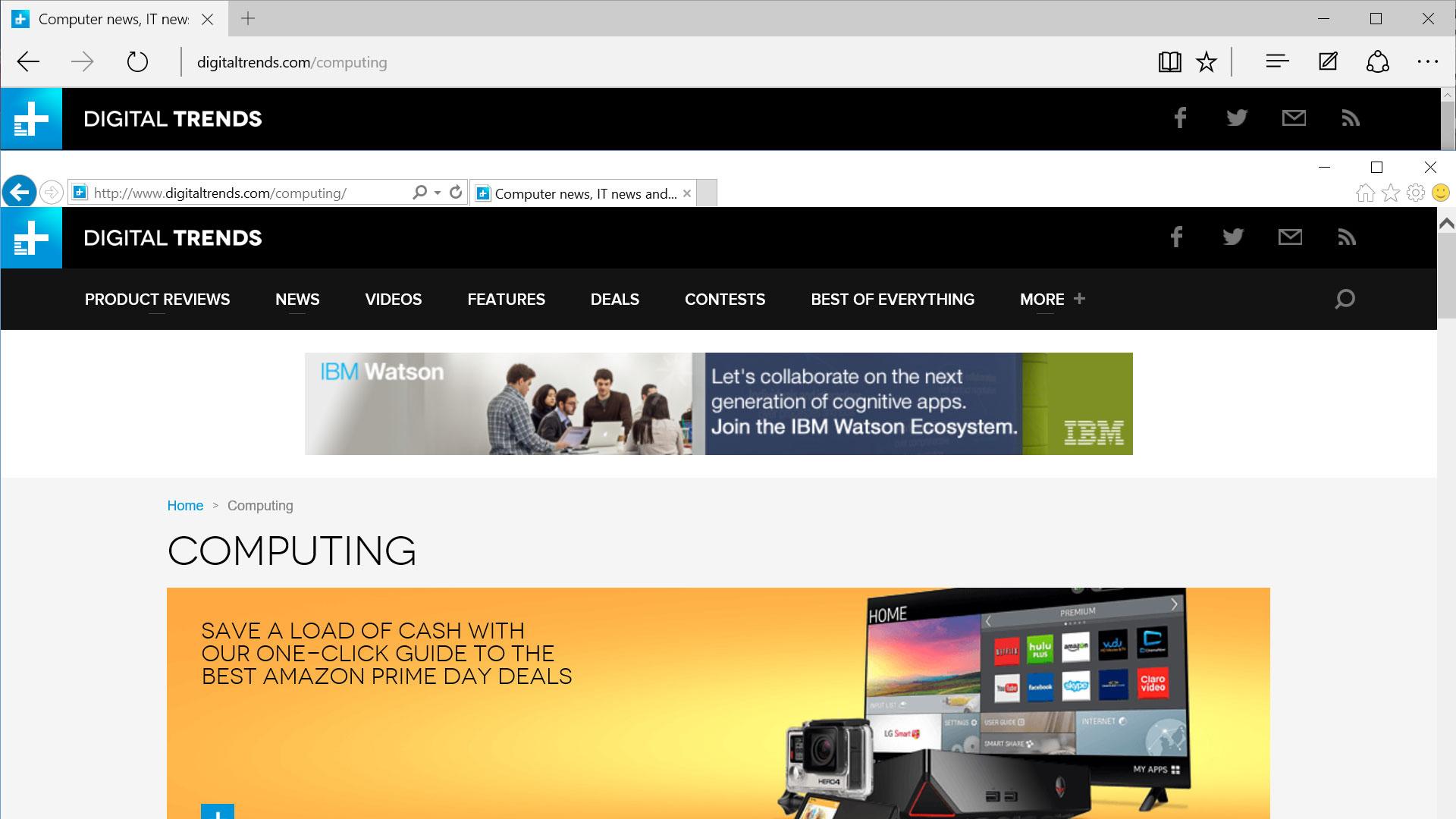Viewport: 1456px width, 819px height.
Task: Click the Facebook icon in navigation
Action: pos(1177,237)
